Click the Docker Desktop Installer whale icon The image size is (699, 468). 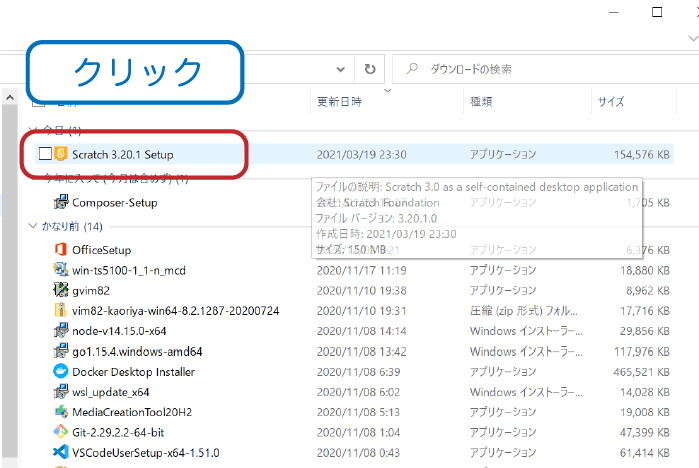click(61, 371)
